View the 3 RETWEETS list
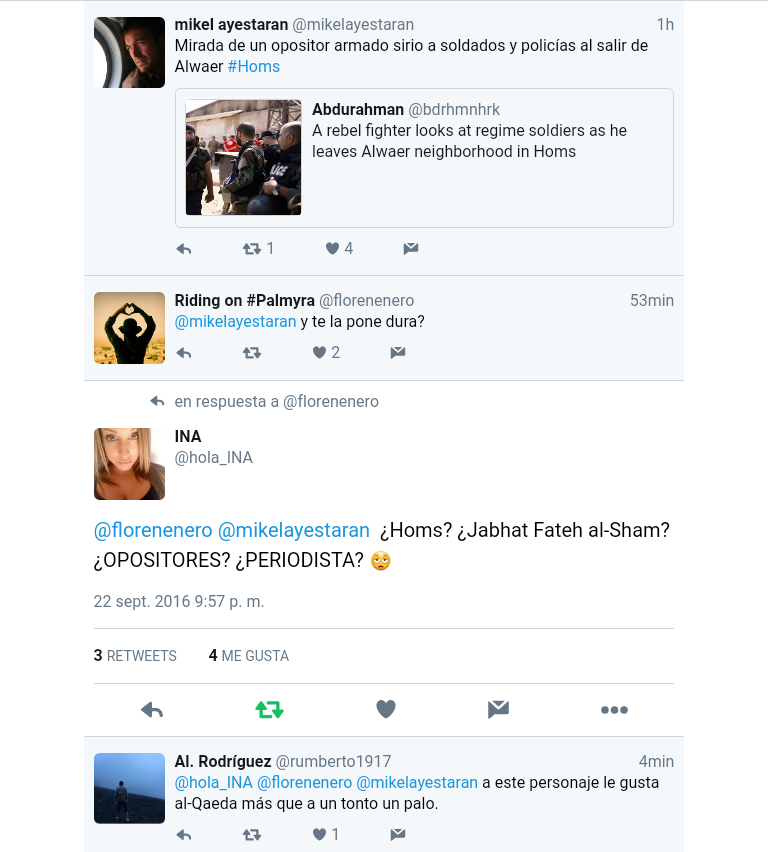768x852 pixels. coord(135,656)
